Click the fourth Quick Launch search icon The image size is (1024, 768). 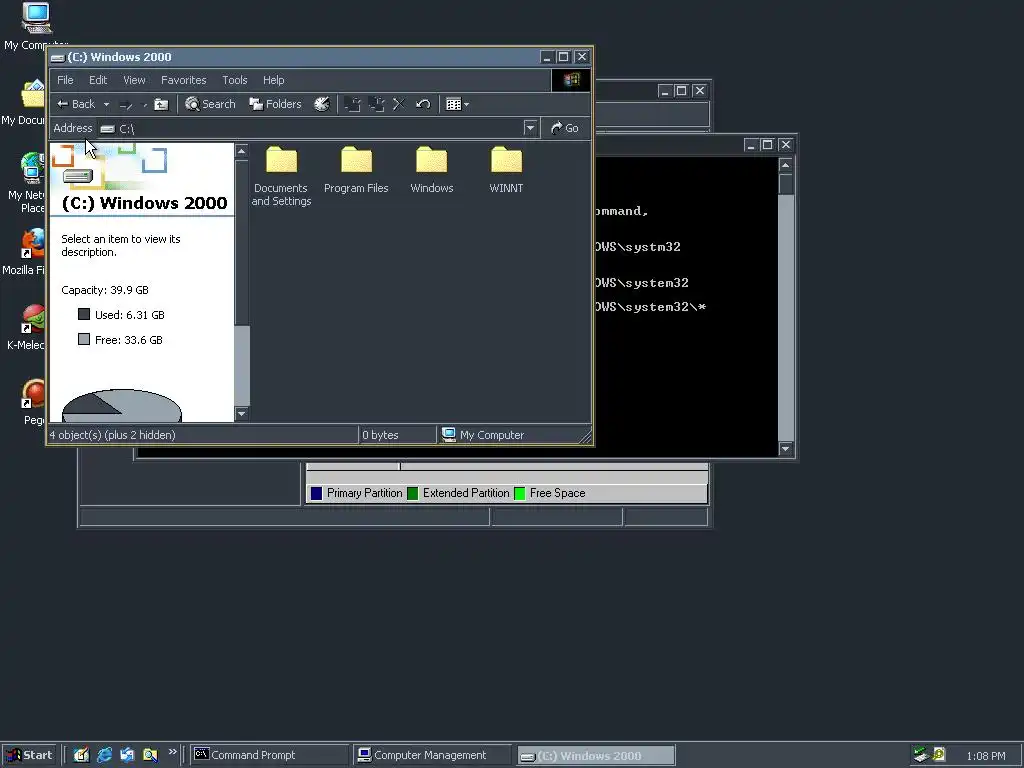click(150, 755)
